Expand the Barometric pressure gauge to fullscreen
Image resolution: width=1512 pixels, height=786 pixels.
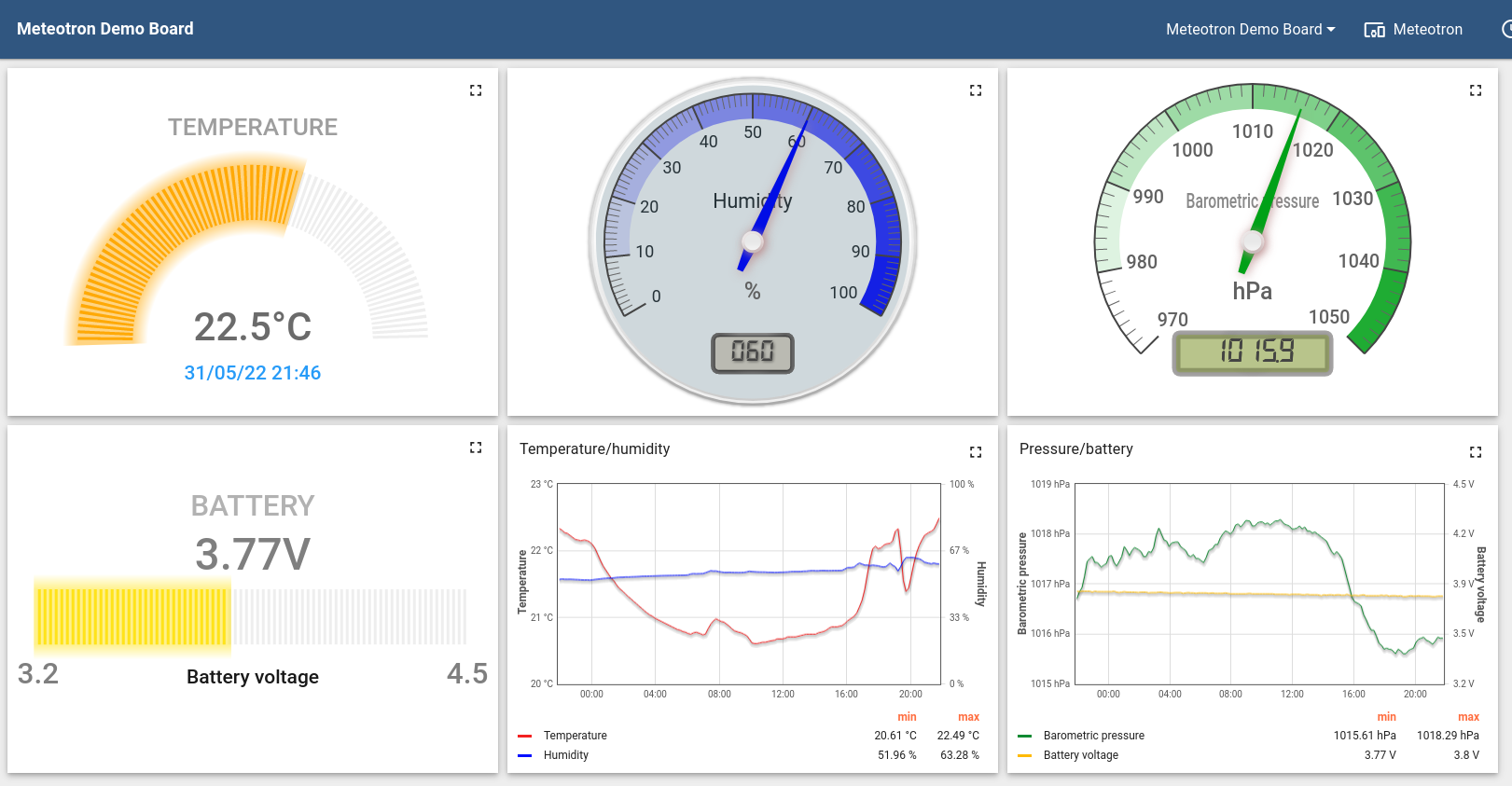point(1476,90)
